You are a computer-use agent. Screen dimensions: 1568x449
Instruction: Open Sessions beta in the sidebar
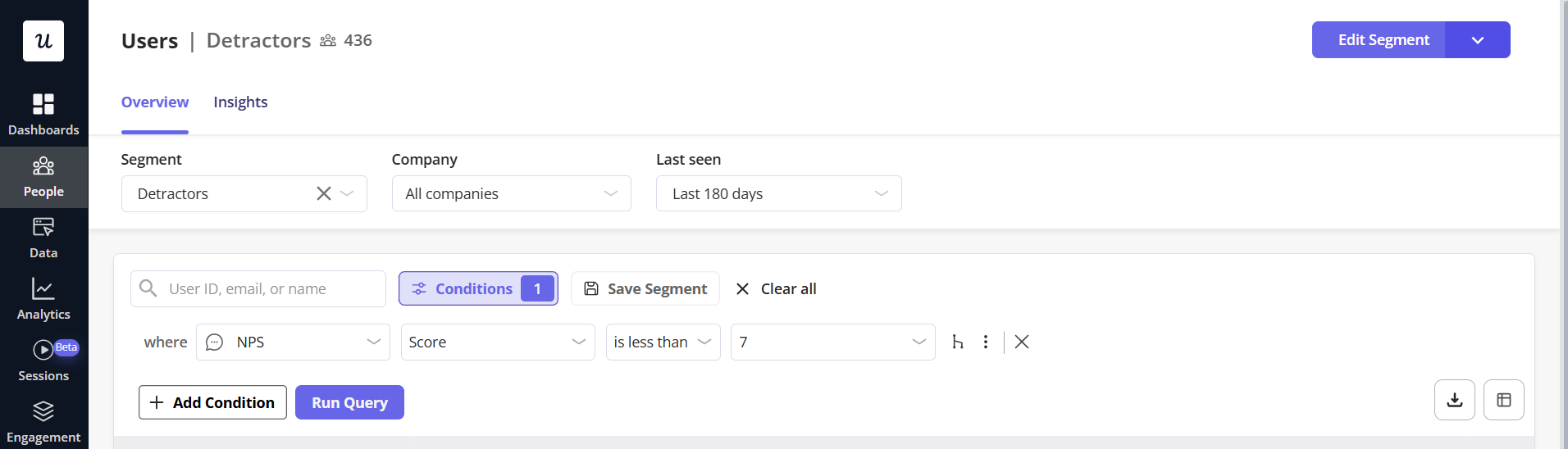43,361
